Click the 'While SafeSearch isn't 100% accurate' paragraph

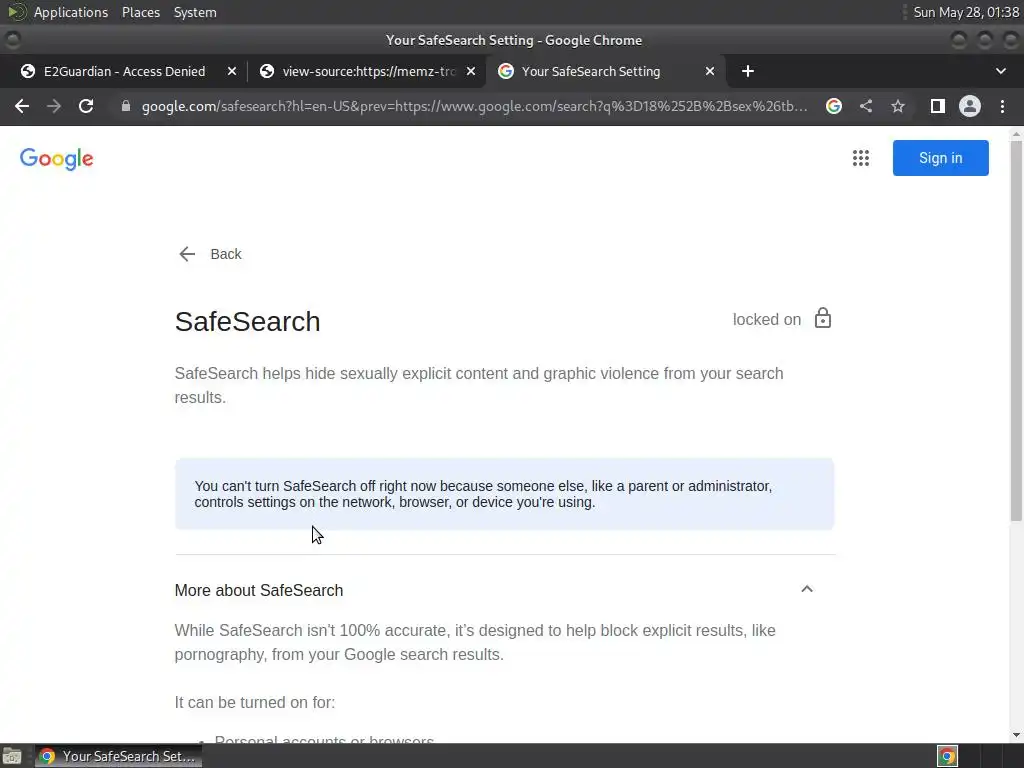475,643
